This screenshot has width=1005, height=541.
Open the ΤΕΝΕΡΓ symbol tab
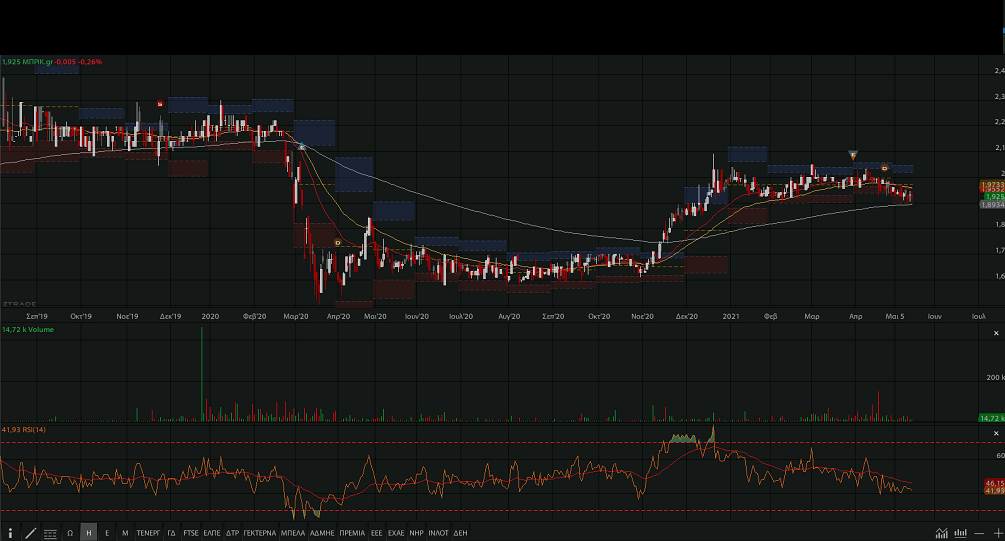[x=148, y=533]
